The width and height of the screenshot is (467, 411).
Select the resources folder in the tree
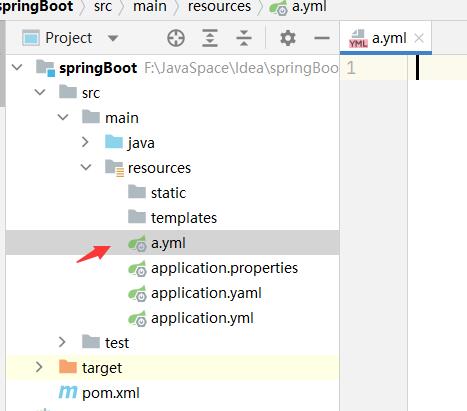coord(159,168)
